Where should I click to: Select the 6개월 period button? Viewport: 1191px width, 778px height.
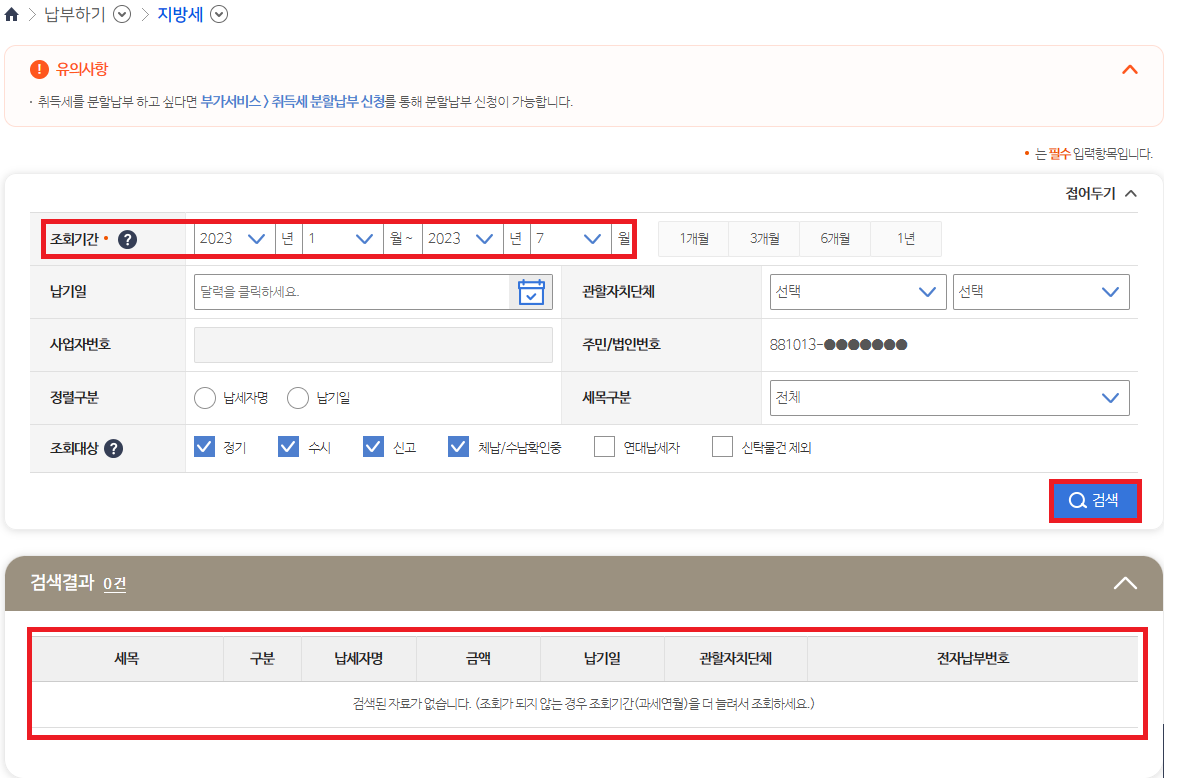pos(835,239)
